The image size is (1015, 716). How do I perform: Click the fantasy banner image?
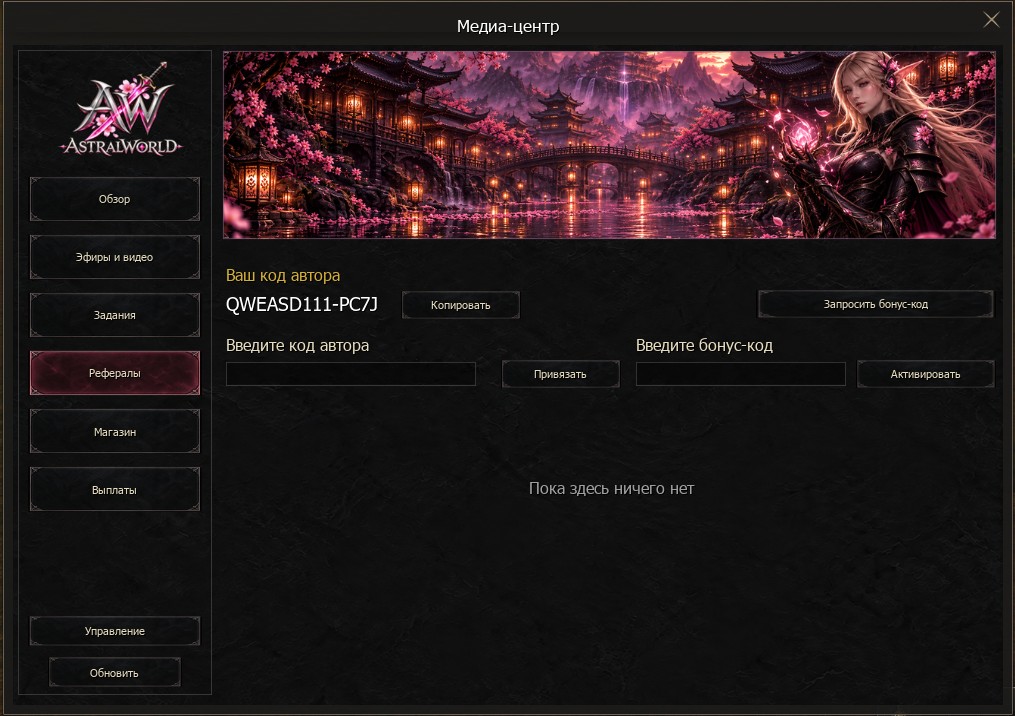coord(609,145)
